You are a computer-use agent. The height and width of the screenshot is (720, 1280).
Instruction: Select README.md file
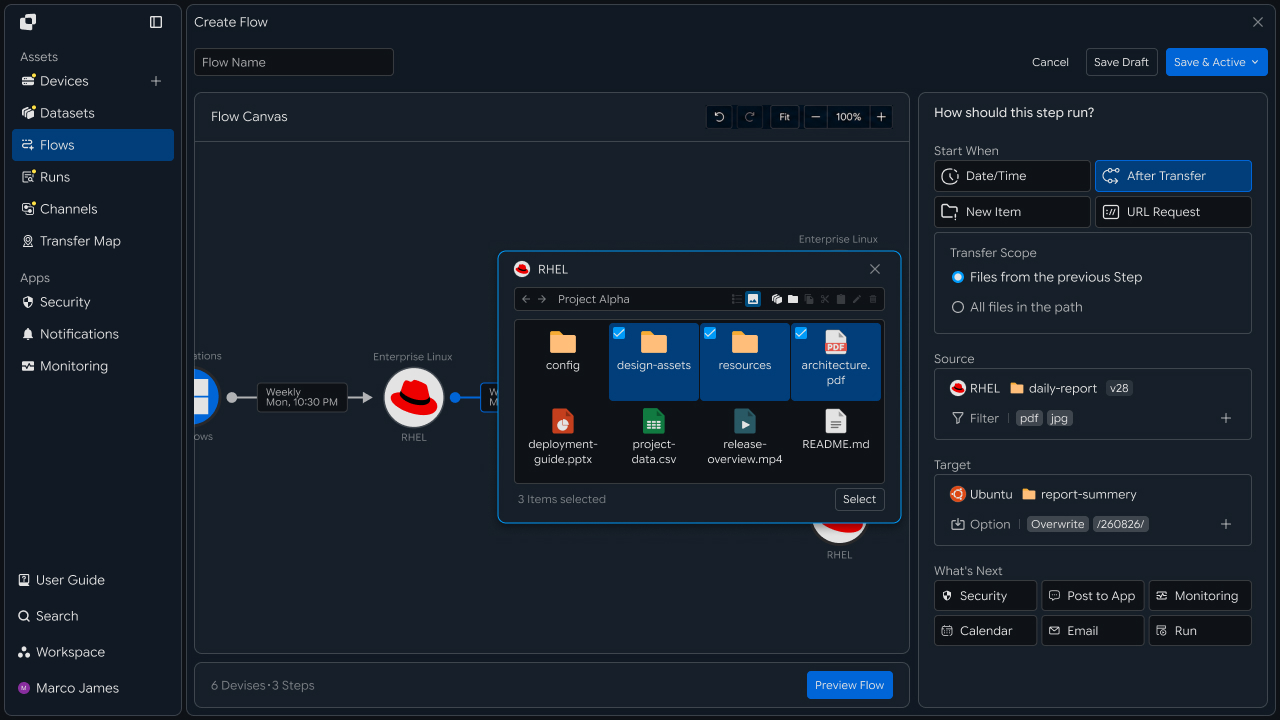coord(836,430)
